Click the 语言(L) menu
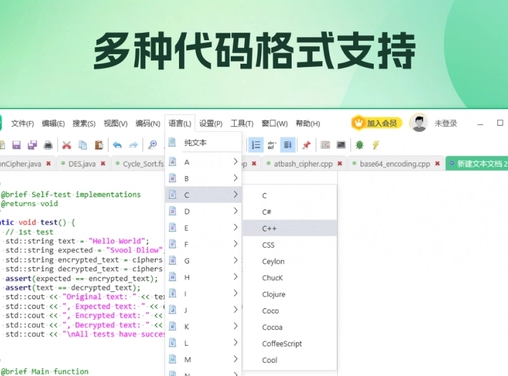This screenshot has width=508, height=376. click(x=180, y=124)
